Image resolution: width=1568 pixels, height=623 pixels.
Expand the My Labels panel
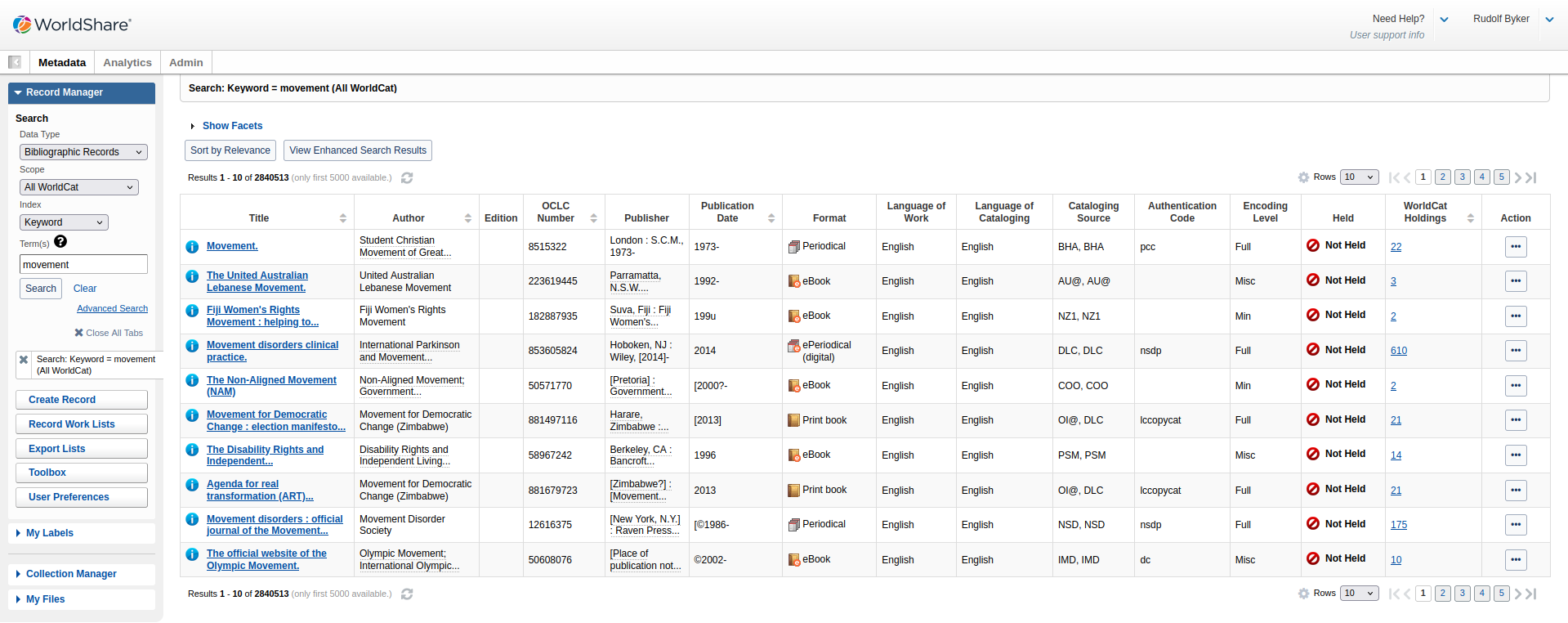[x=49, y=533]
